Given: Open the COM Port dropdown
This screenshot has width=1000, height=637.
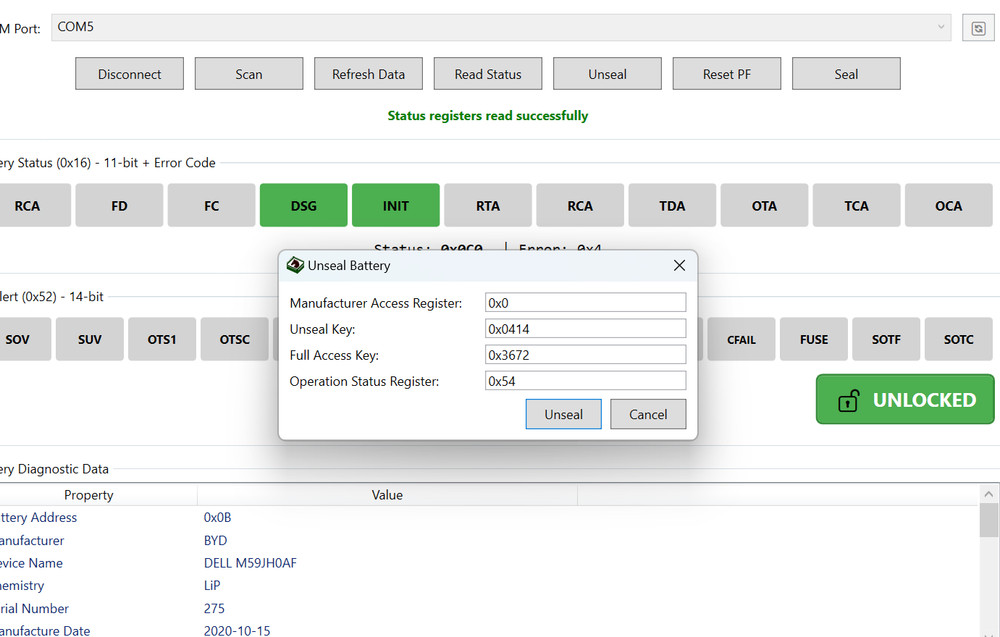Looking at the screenshot, I should click(500, 28).
